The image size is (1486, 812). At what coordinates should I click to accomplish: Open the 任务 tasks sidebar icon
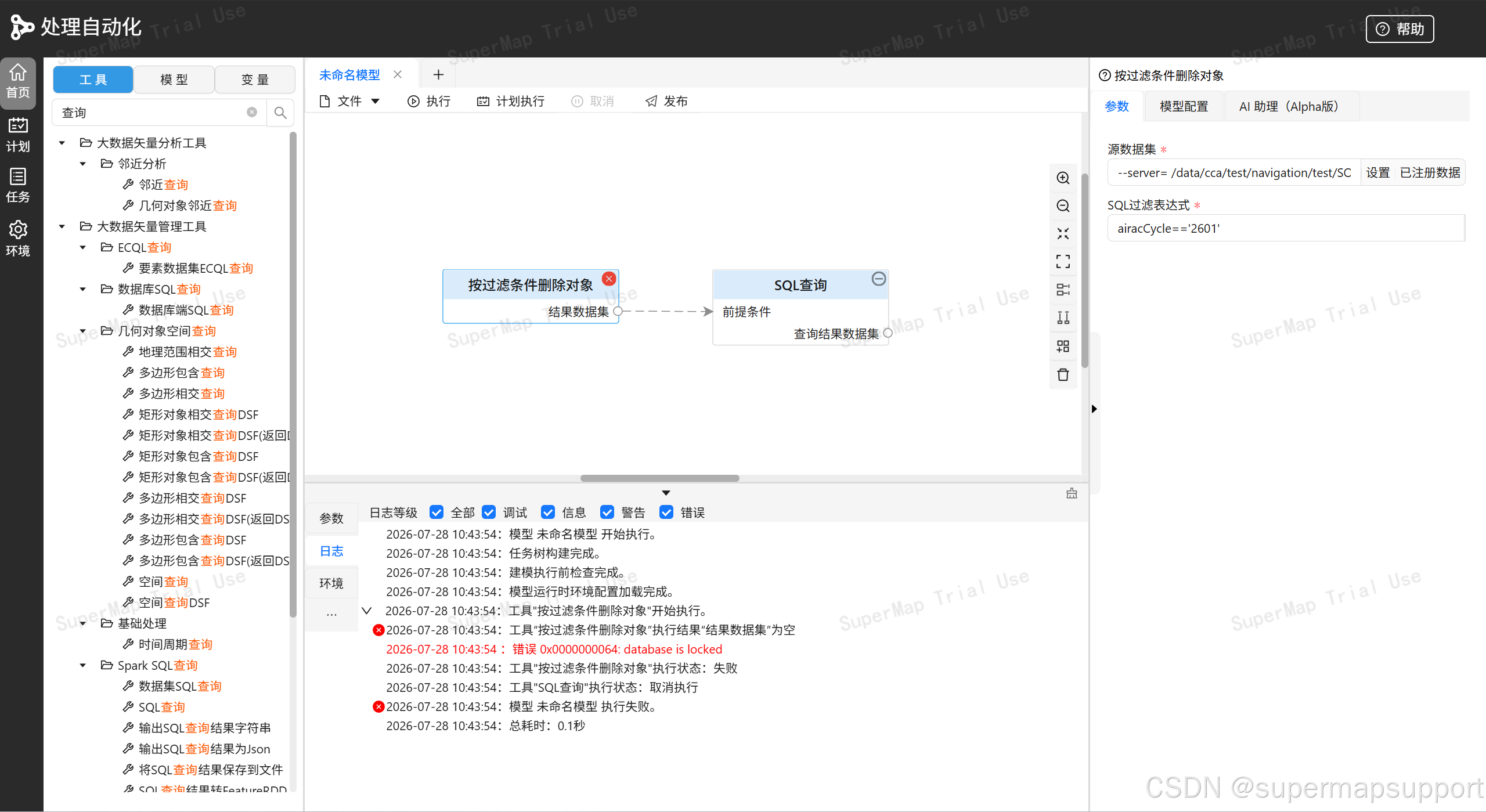(x=18, y=186)
